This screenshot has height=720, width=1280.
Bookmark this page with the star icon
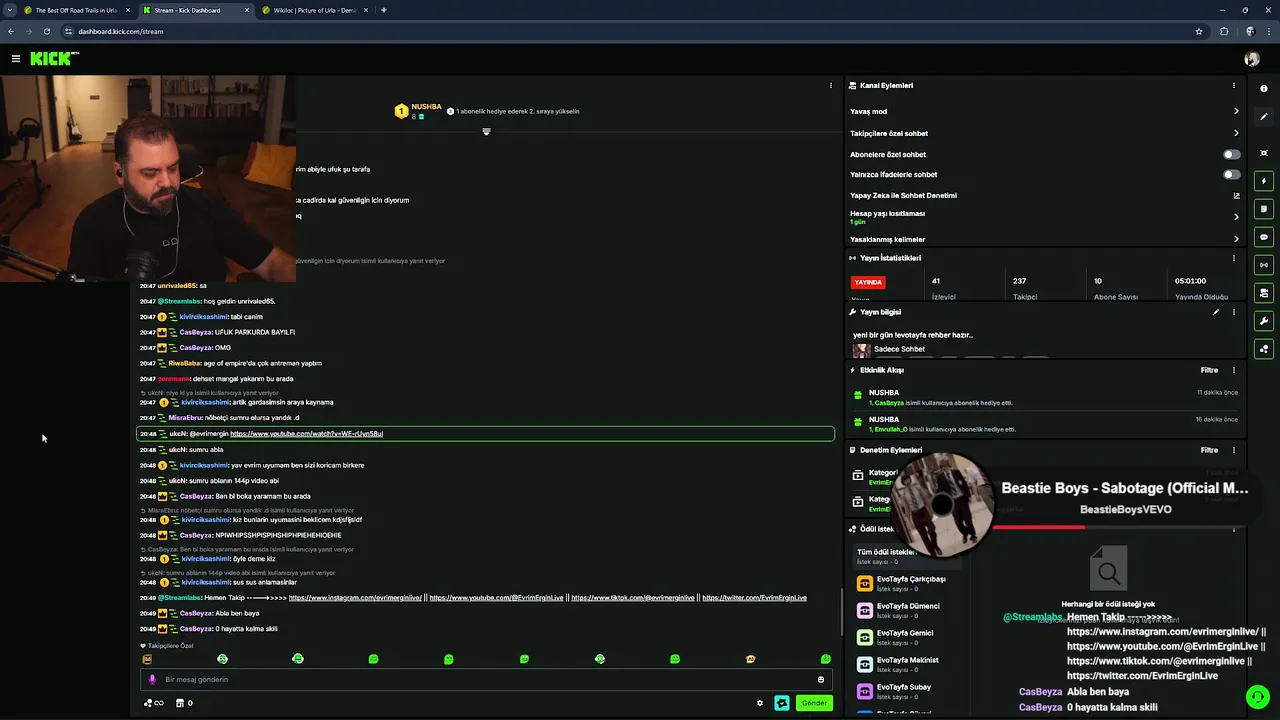(1199, 31)
